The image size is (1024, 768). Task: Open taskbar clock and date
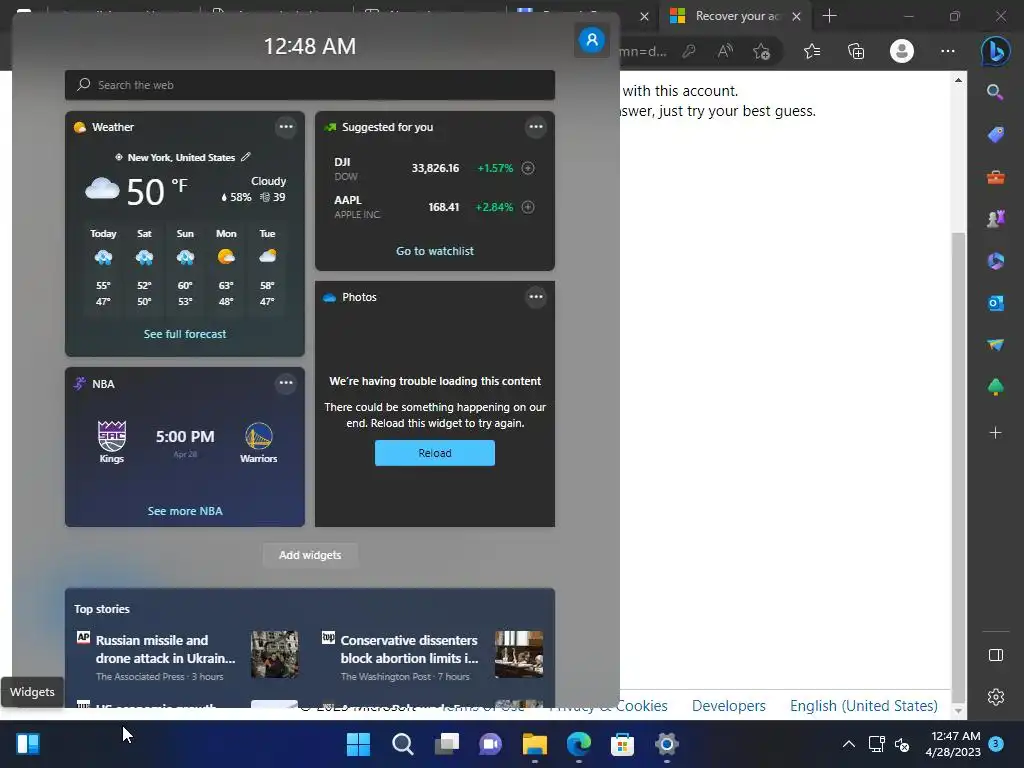click(x=955, y=744)
